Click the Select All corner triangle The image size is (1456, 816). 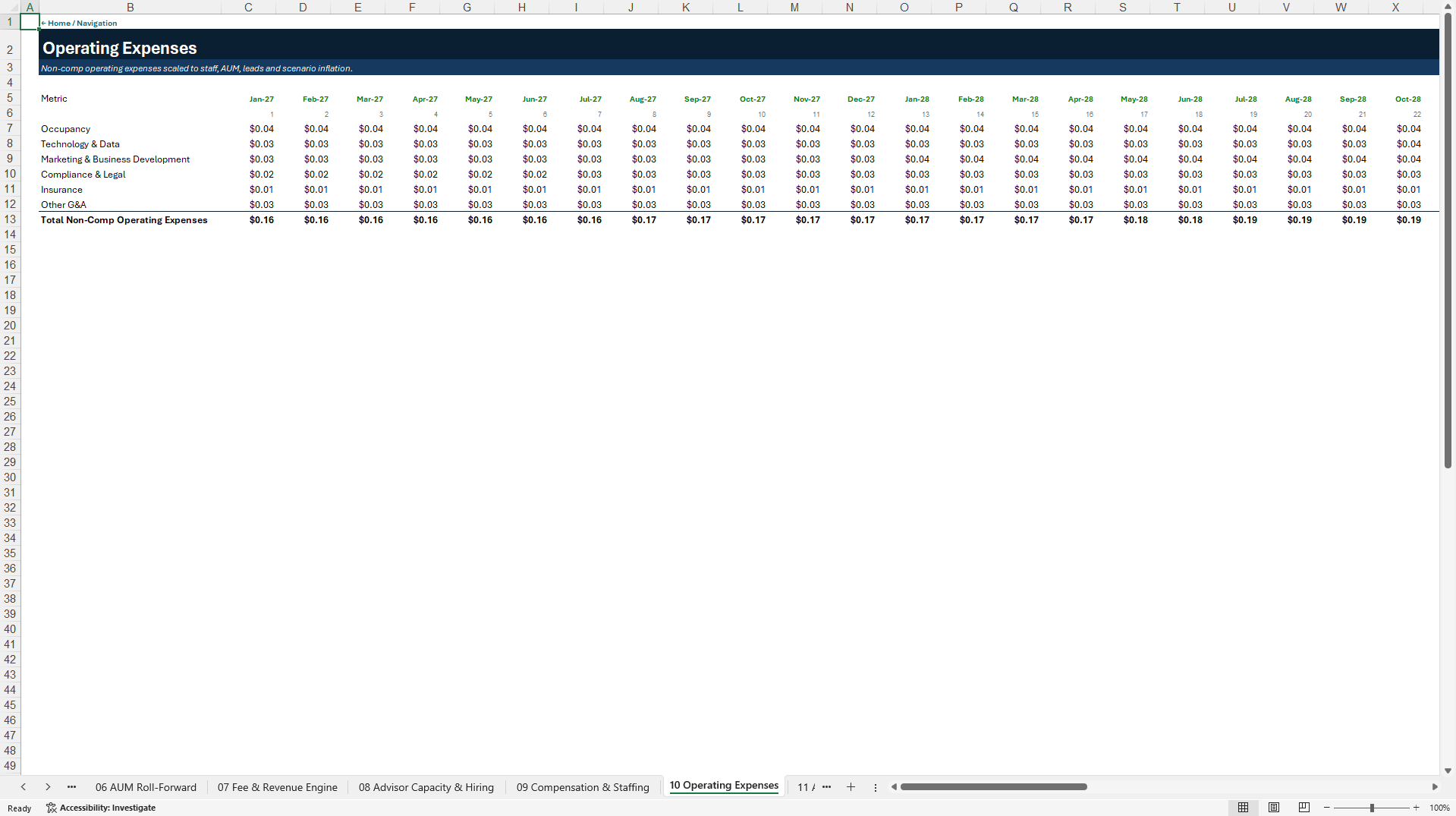tap(10, 7)
